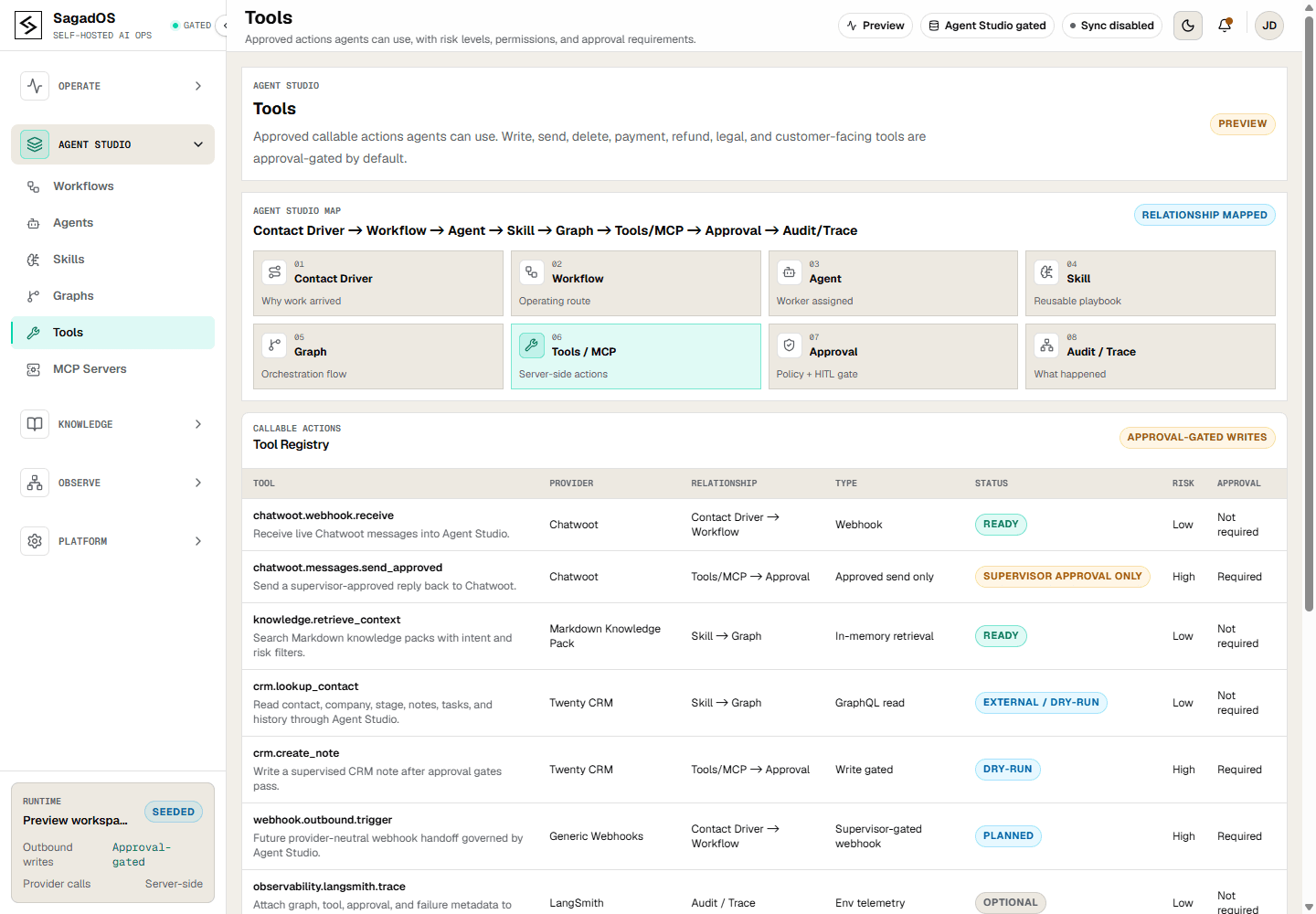Click the SagadOS logo icon
The height and width of the screenshot is (914, 1316).
[x=28, y=26]
